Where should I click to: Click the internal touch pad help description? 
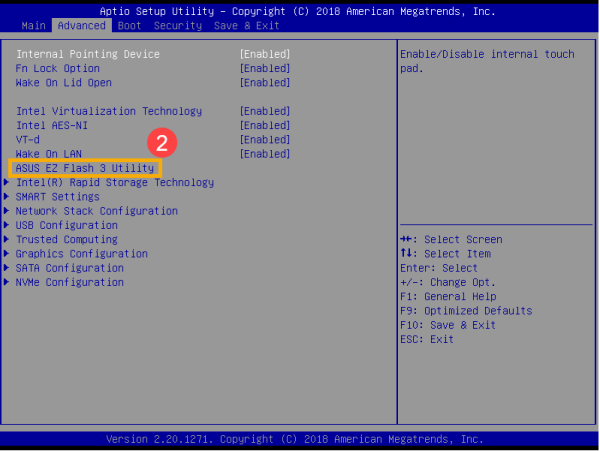click(x=487, y=61)
